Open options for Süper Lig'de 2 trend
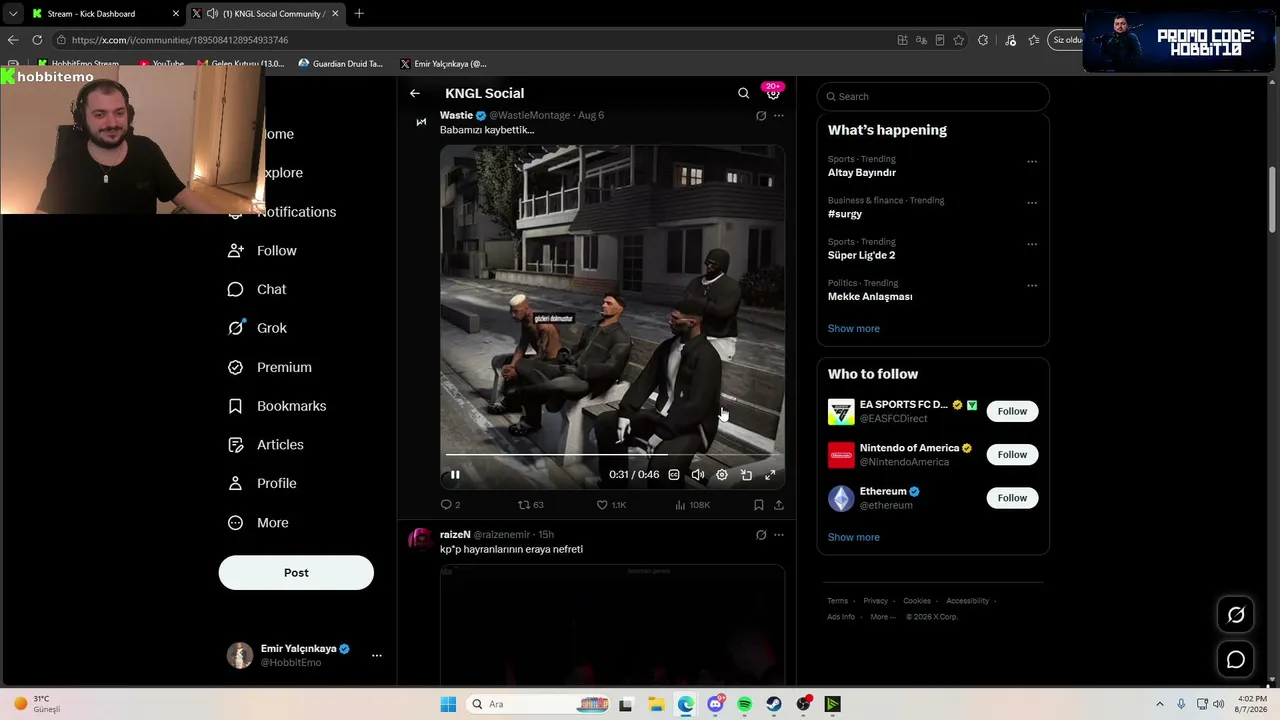 pyautogui.click(x=1032, y=244)
